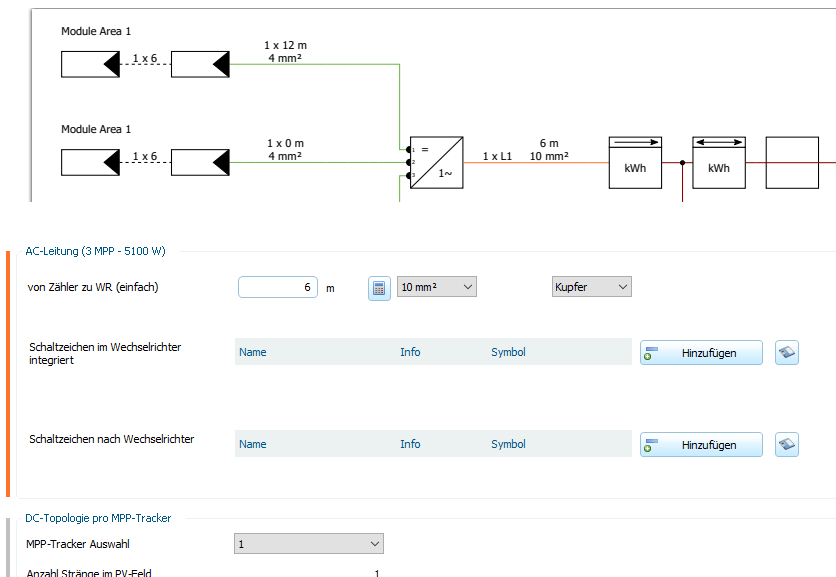836x577 pixels.
Task: Select the inverter symbol in the circuit diagram
Action: coord(436,163)
